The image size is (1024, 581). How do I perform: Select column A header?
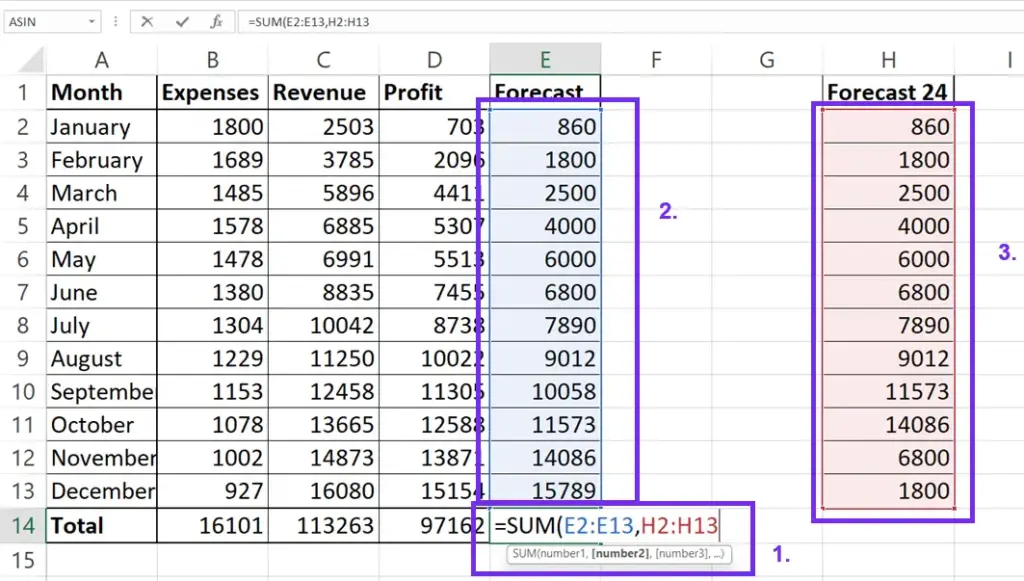[101, 59]
